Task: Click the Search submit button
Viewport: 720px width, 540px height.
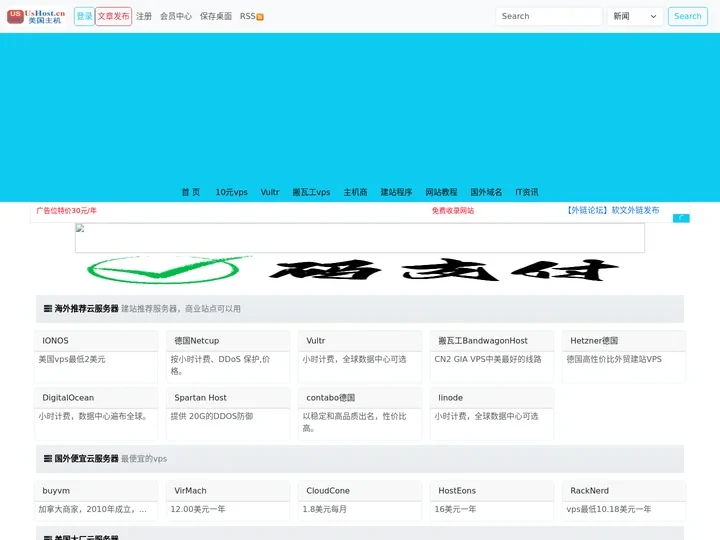Action: 687,17
